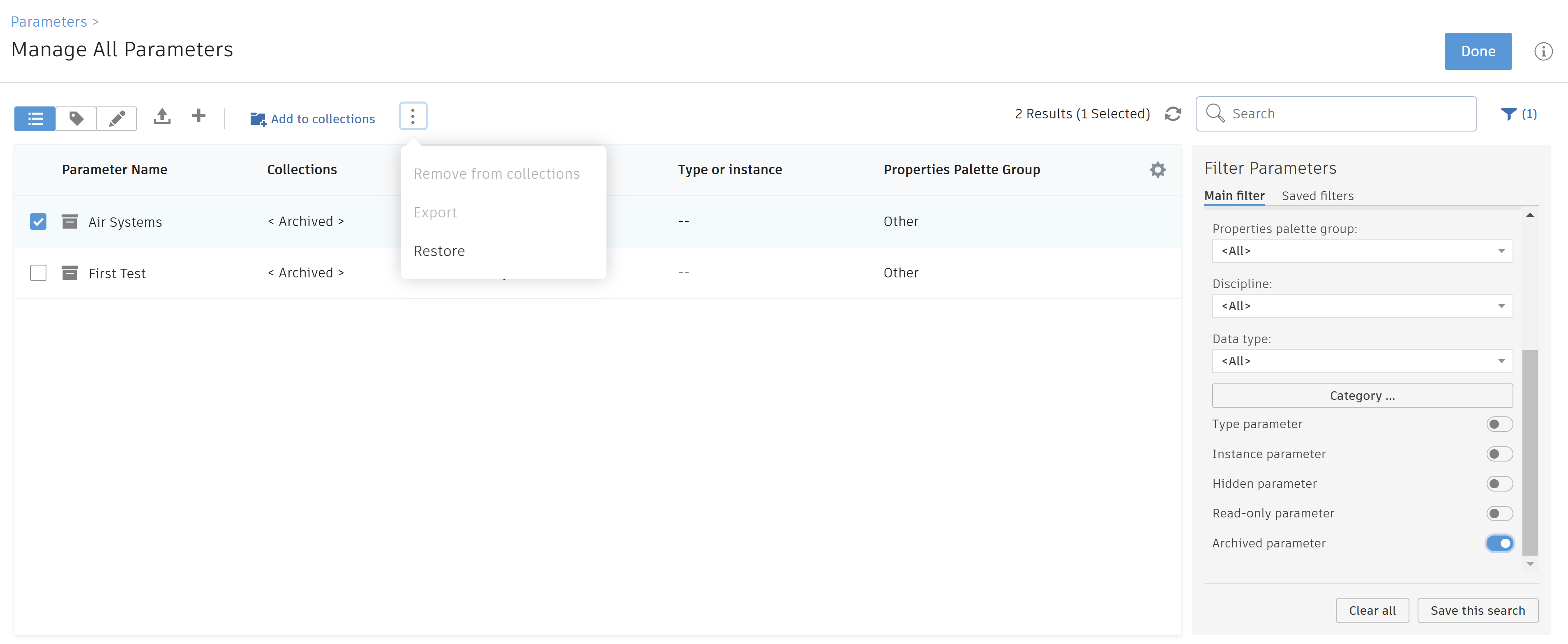
Task: Click the Clear all button
Action: coord(1372,610)
